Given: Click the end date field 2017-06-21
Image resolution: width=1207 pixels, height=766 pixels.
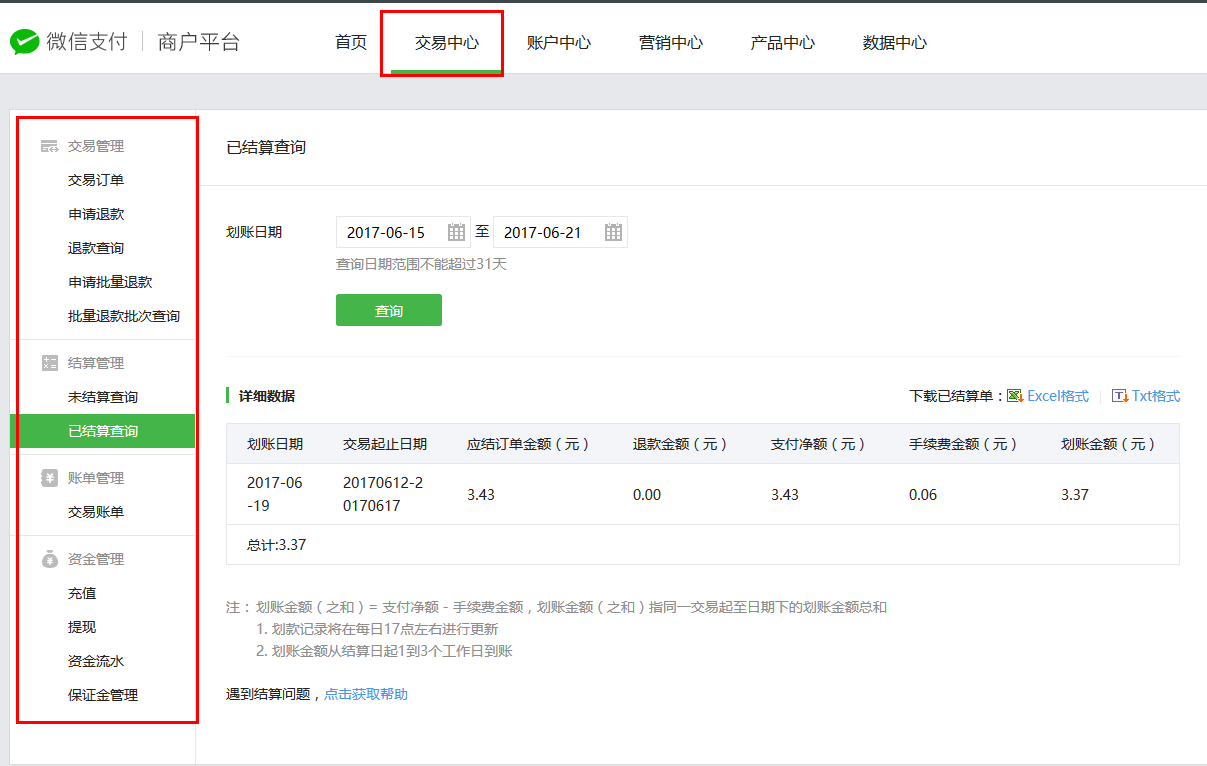Looking at the screenshot, I should [x=547, y=232].
